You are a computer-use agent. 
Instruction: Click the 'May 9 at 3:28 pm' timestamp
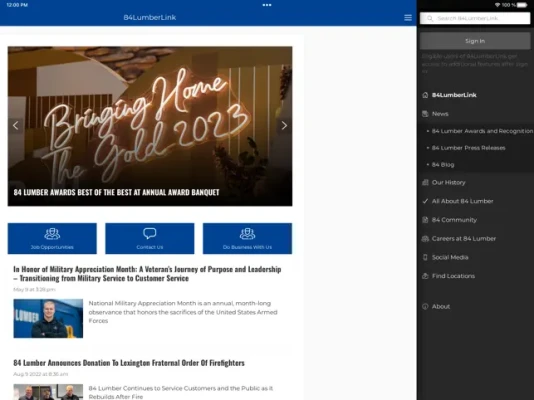tap(34, 289)
